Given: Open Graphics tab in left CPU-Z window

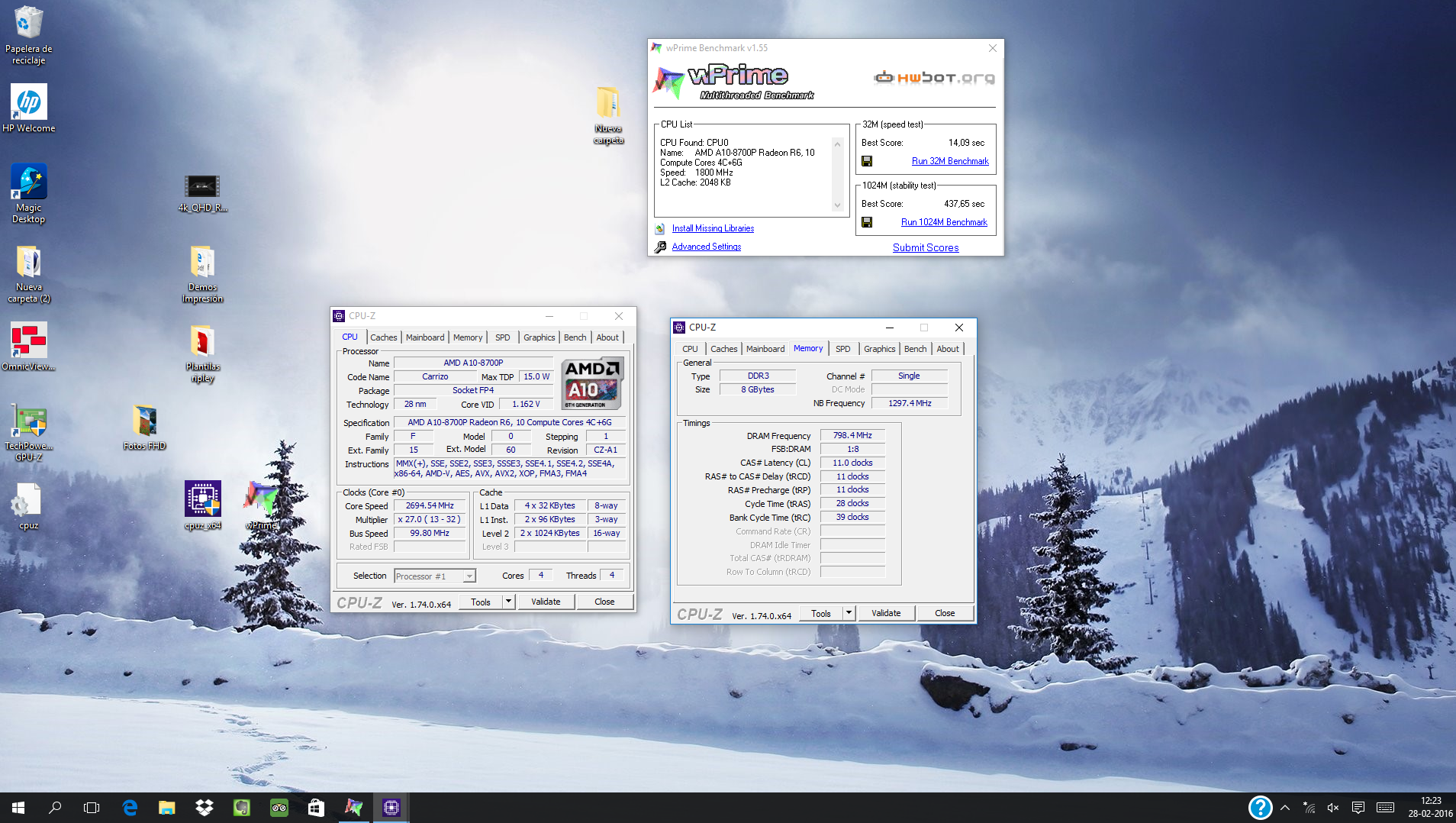Looking at the screenshot, I should tap(539, 337).
